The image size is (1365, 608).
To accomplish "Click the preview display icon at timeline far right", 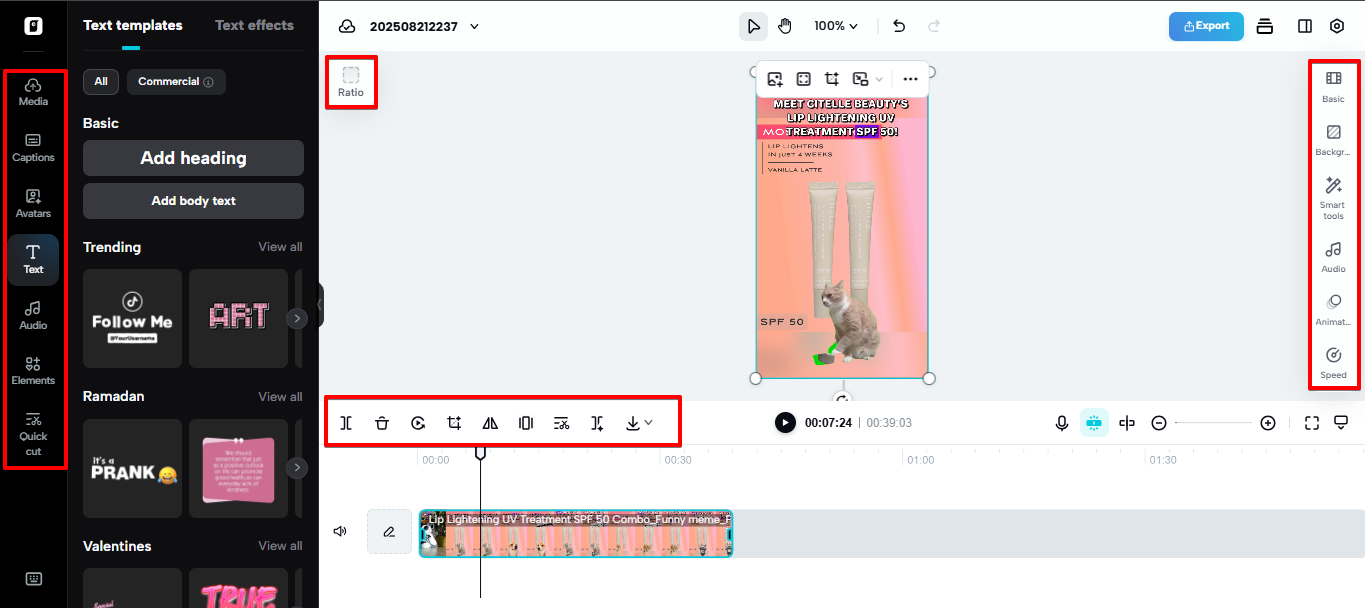I will [1342, 423].
